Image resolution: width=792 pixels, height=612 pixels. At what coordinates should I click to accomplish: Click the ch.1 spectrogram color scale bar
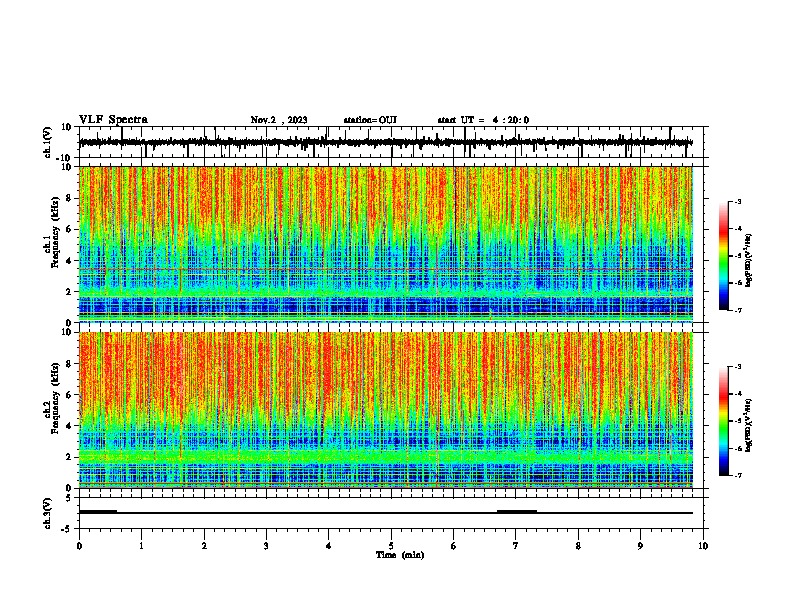tap(724, 256)
